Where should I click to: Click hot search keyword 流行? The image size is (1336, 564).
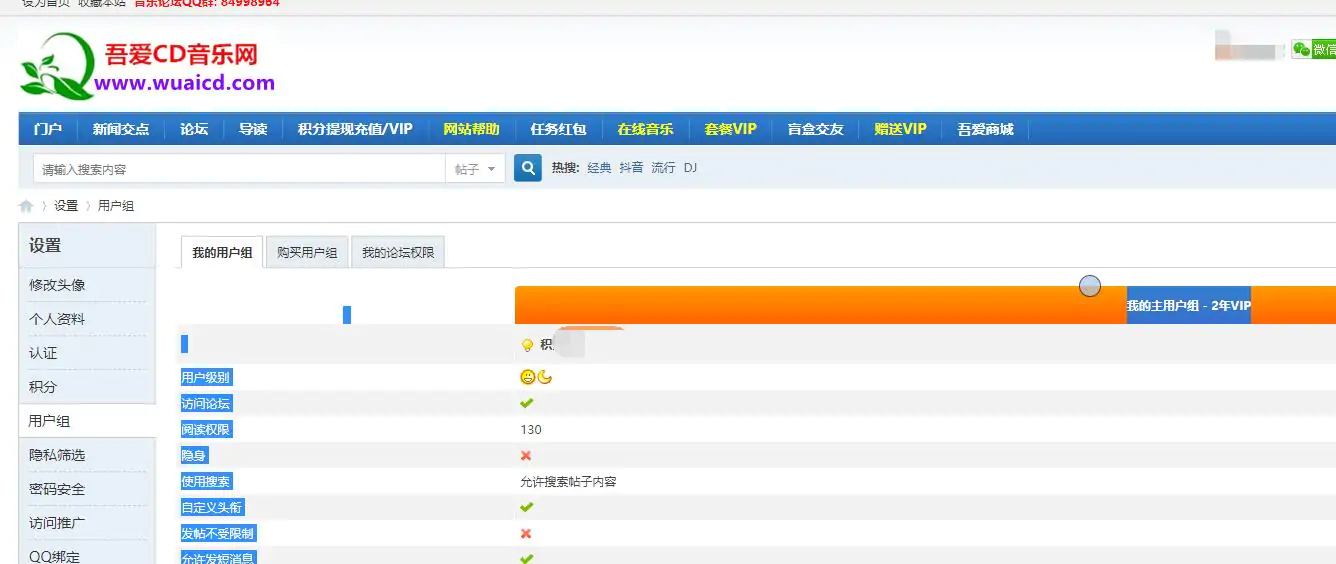pos(663,168)
